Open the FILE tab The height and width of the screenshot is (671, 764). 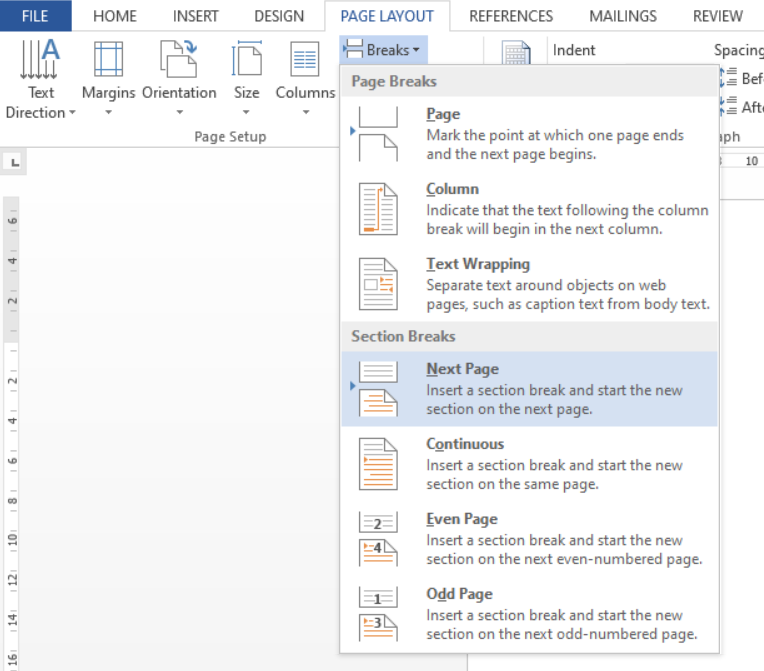click(x=35, y=16)
